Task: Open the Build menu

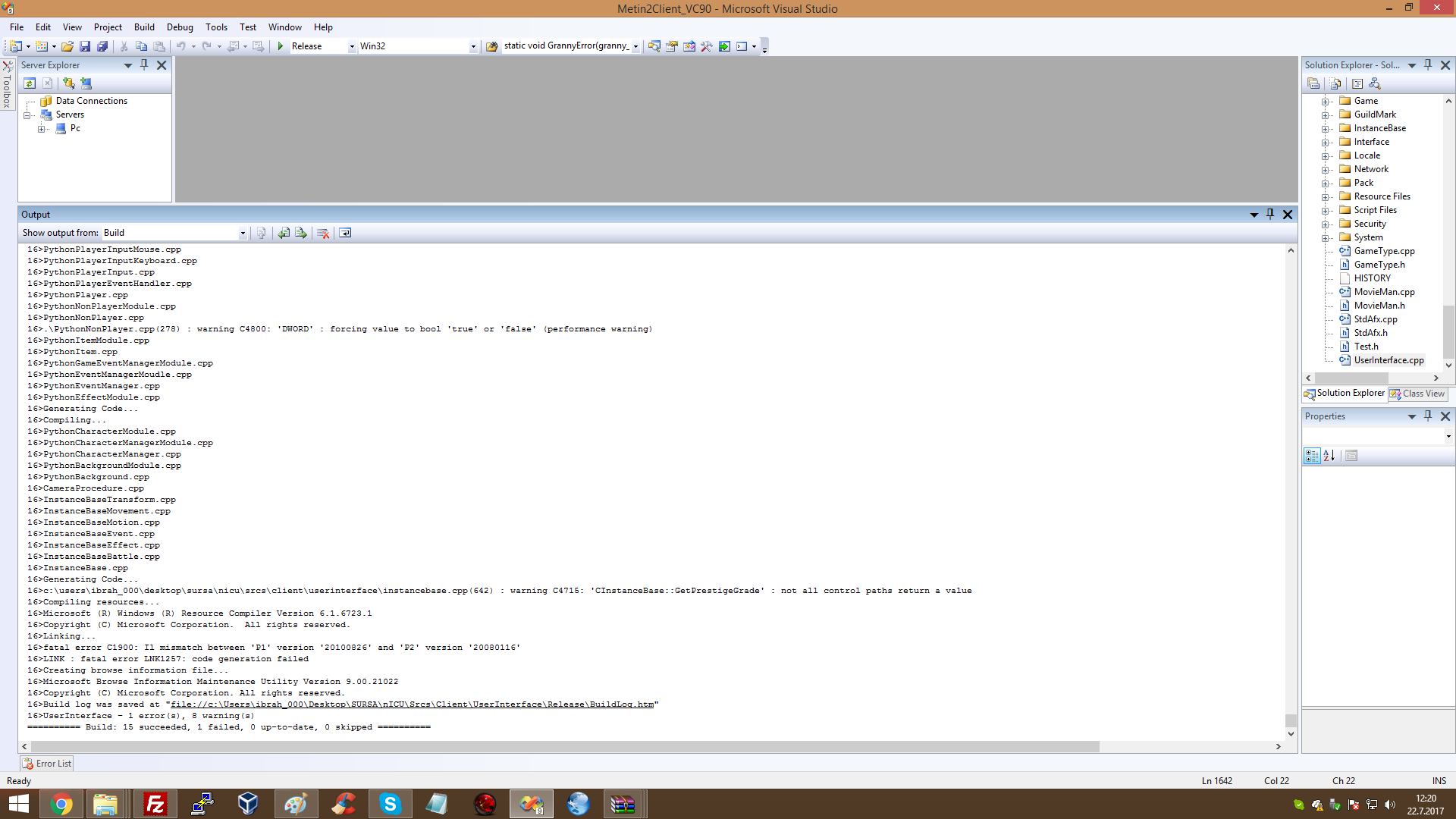Action: [x=144, y=27]
